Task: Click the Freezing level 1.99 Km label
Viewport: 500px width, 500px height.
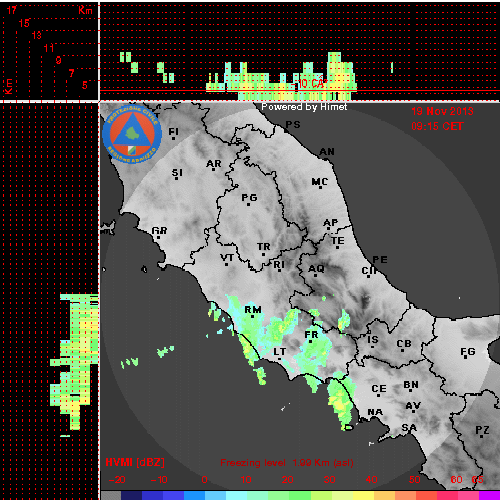Action: coord(287,463)
